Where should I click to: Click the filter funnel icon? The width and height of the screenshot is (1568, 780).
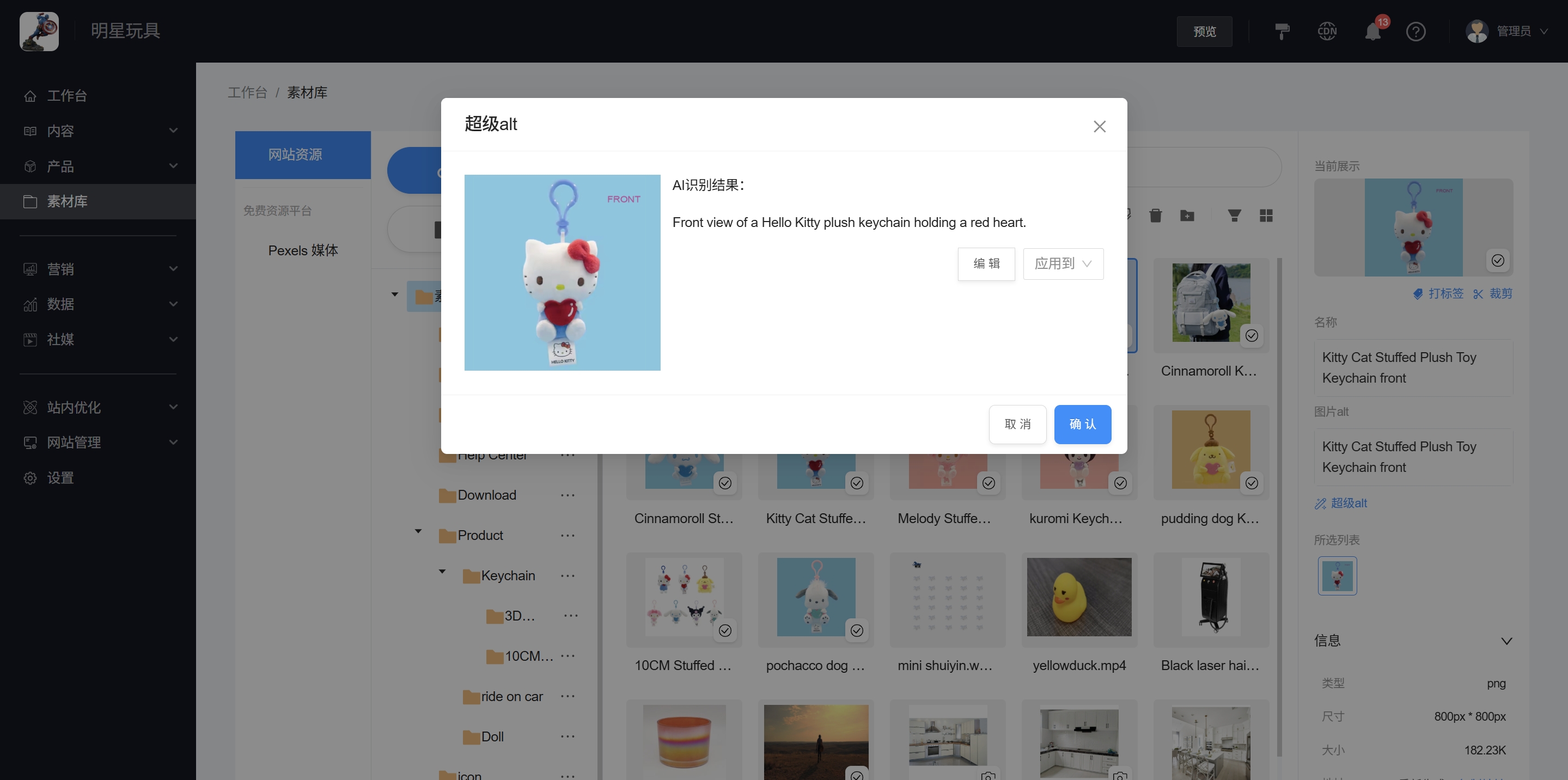tap(1235, 216)
